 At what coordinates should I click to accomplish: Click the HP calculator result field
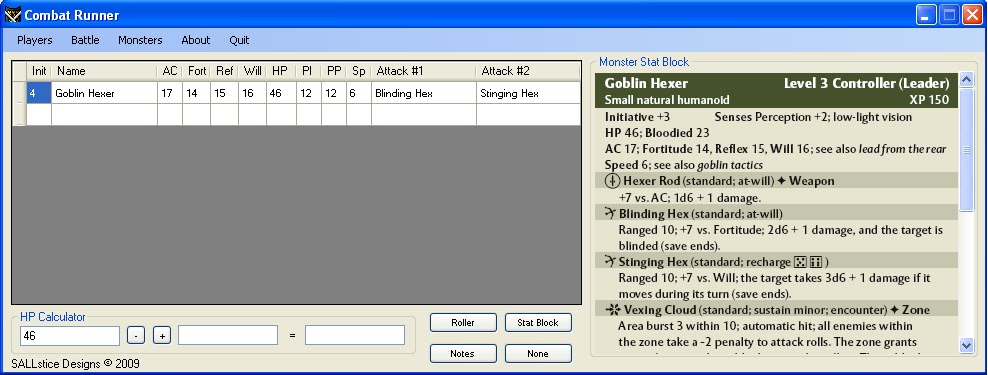[355, 335]
